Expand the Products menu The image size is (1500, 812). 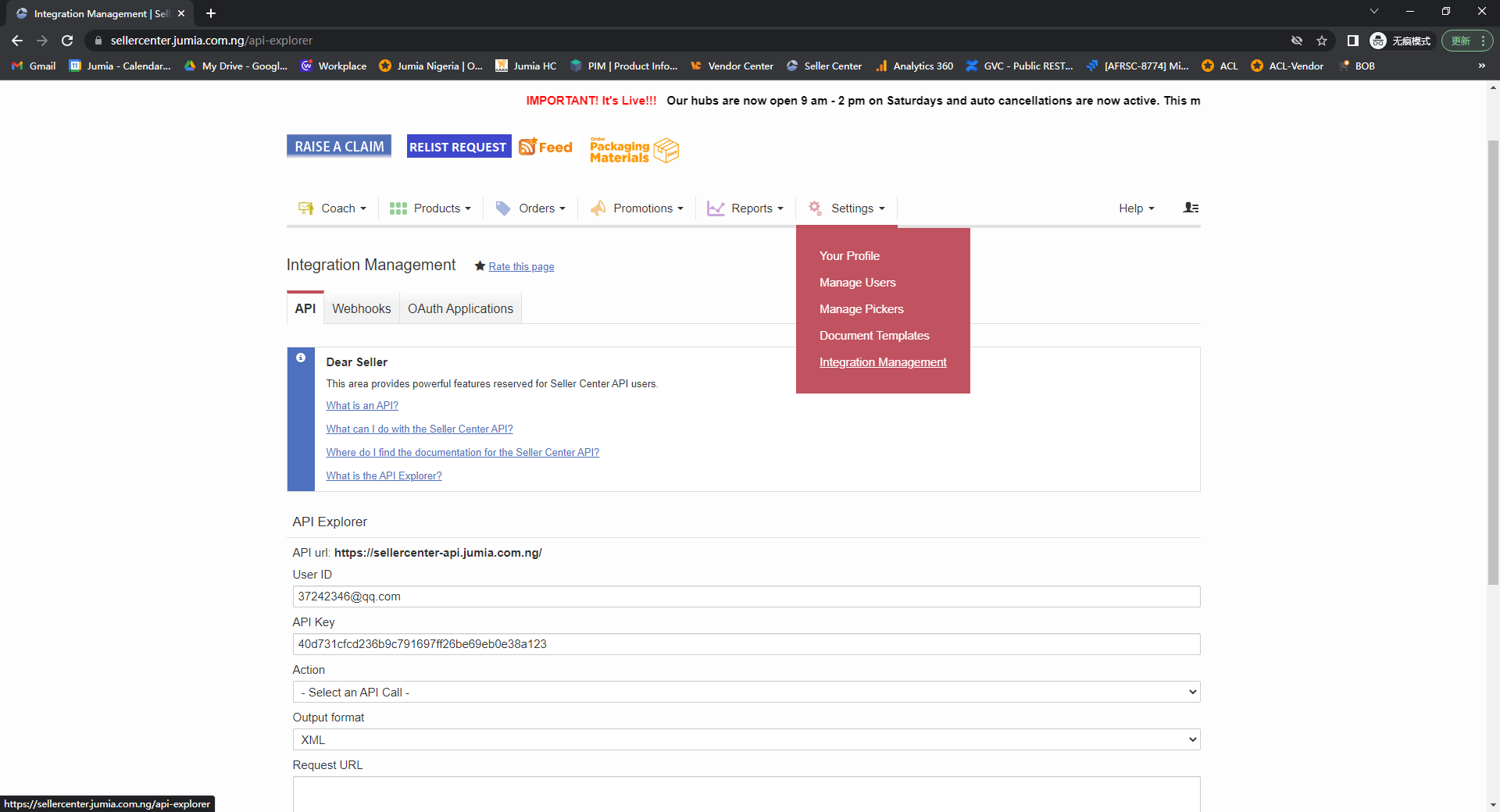pyautogui.click(x=430, y=208)
